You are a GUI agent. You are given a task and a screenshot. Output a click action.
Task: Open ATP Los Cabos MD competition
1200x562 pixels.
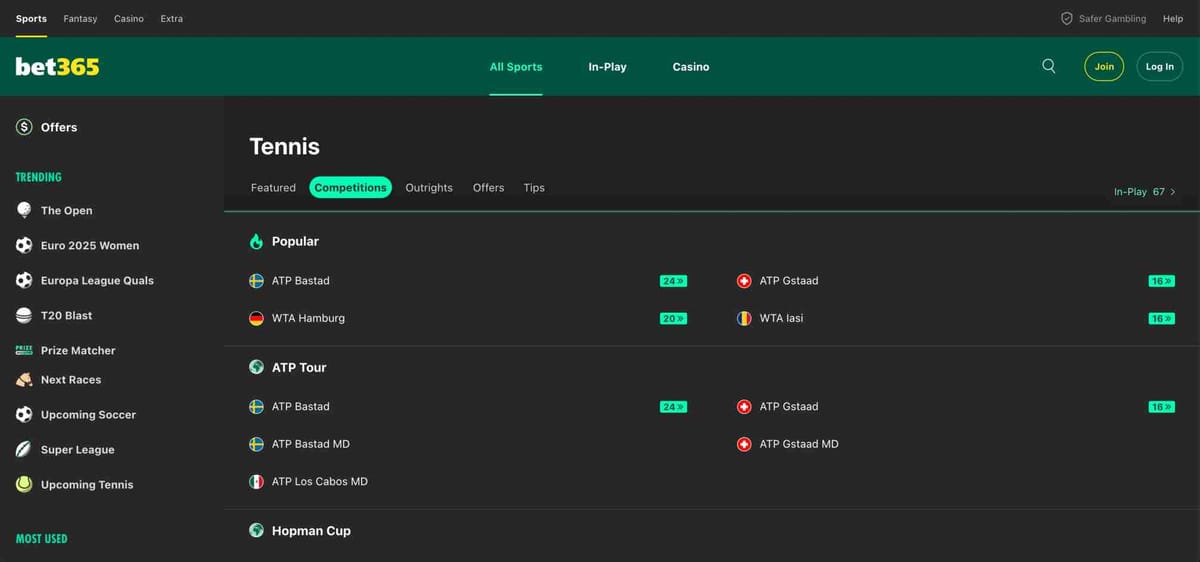[x=320, y=481]
